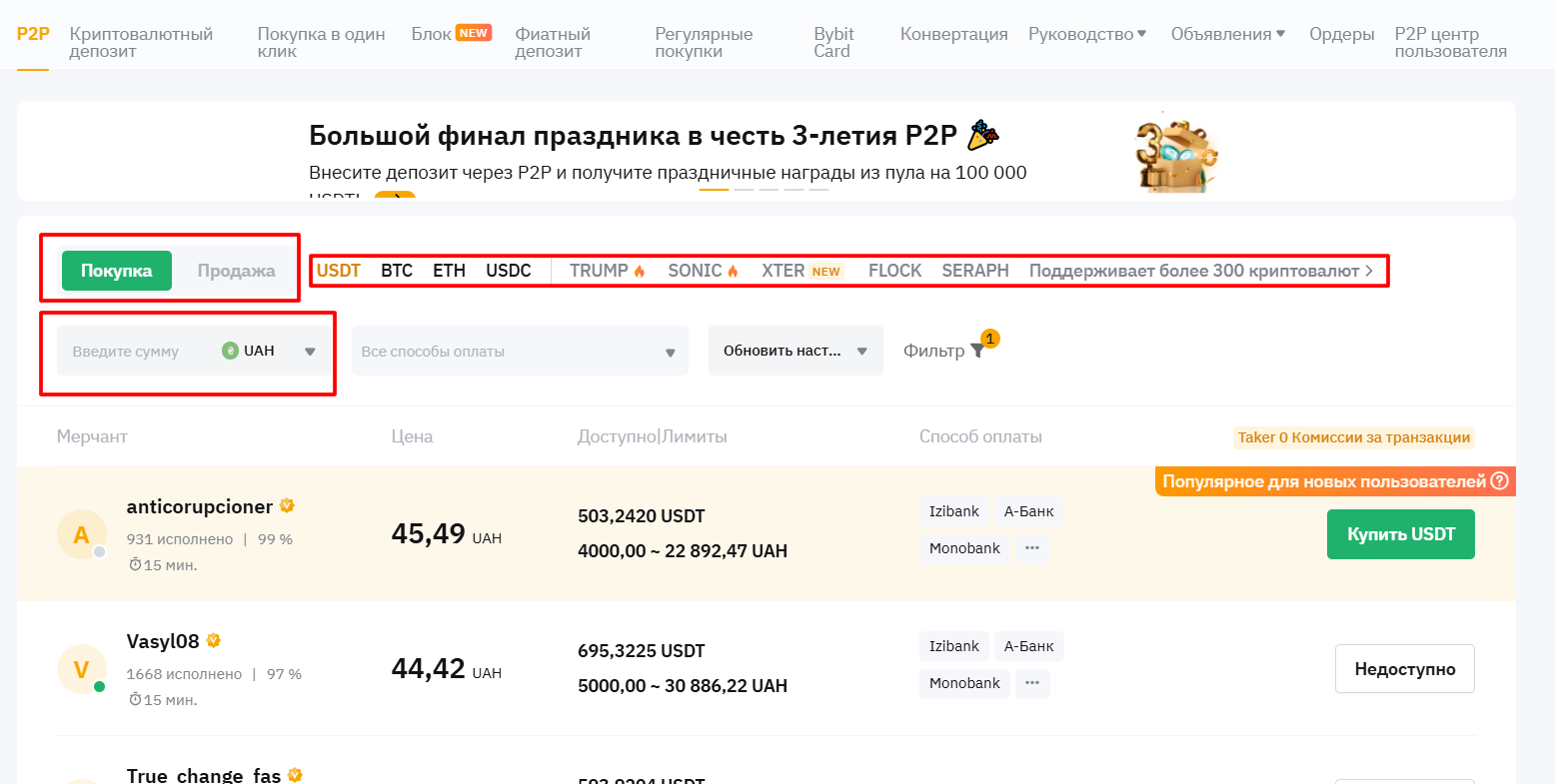
Task: Click the clock icon under anticorupcioner's stats
Action: pyautogui.click(x=135, y=565)
